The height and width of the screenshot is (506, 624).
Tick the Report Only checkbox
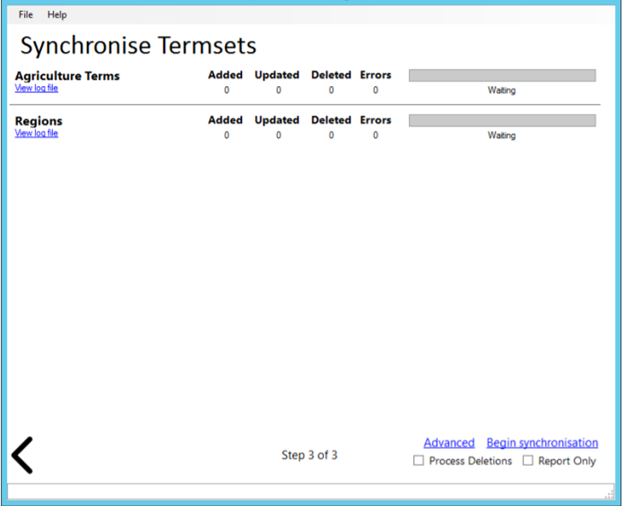tap(528, 461)
